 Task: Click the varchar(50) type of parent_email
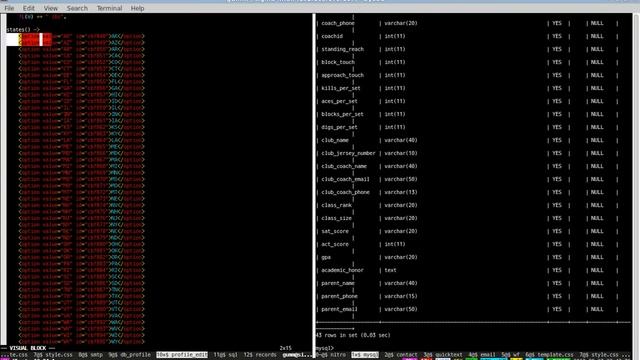point(401,309)
